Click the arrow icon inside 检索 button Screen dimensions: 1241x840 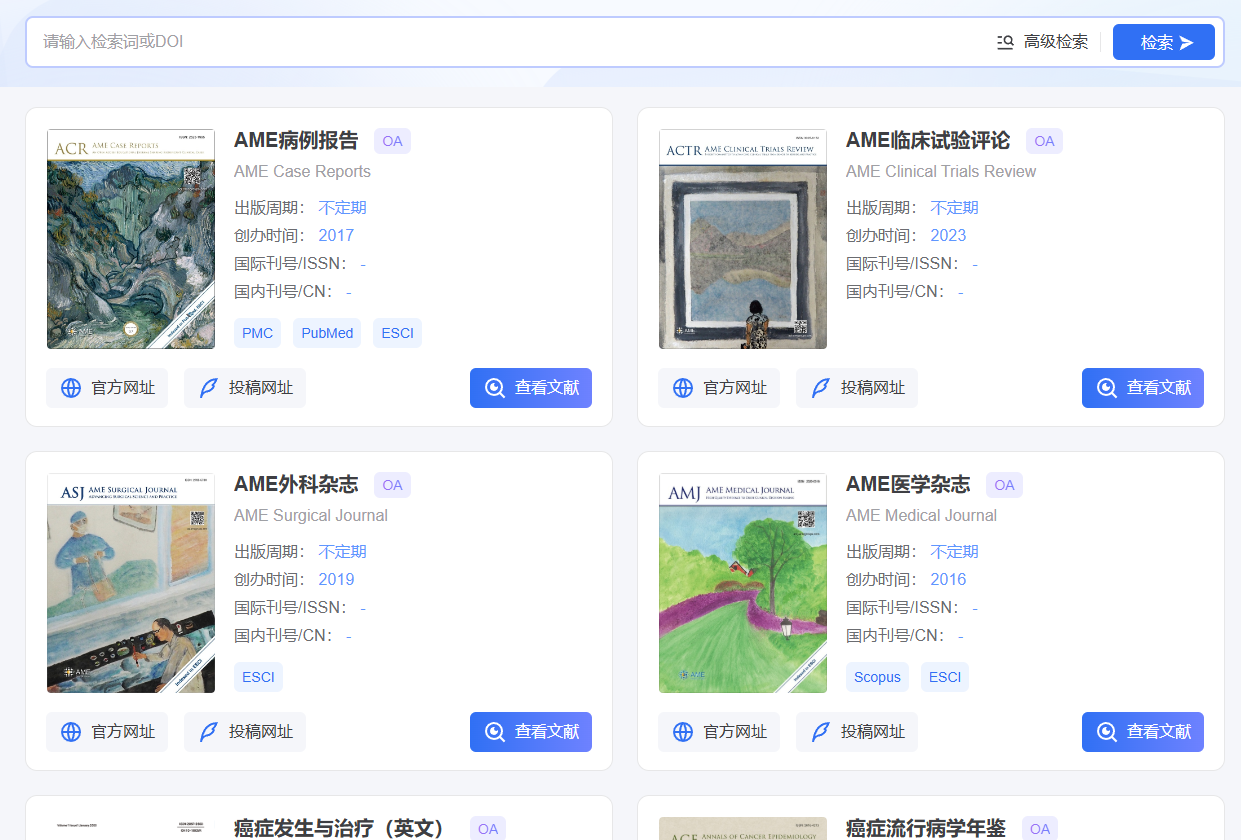point(1187,42)
